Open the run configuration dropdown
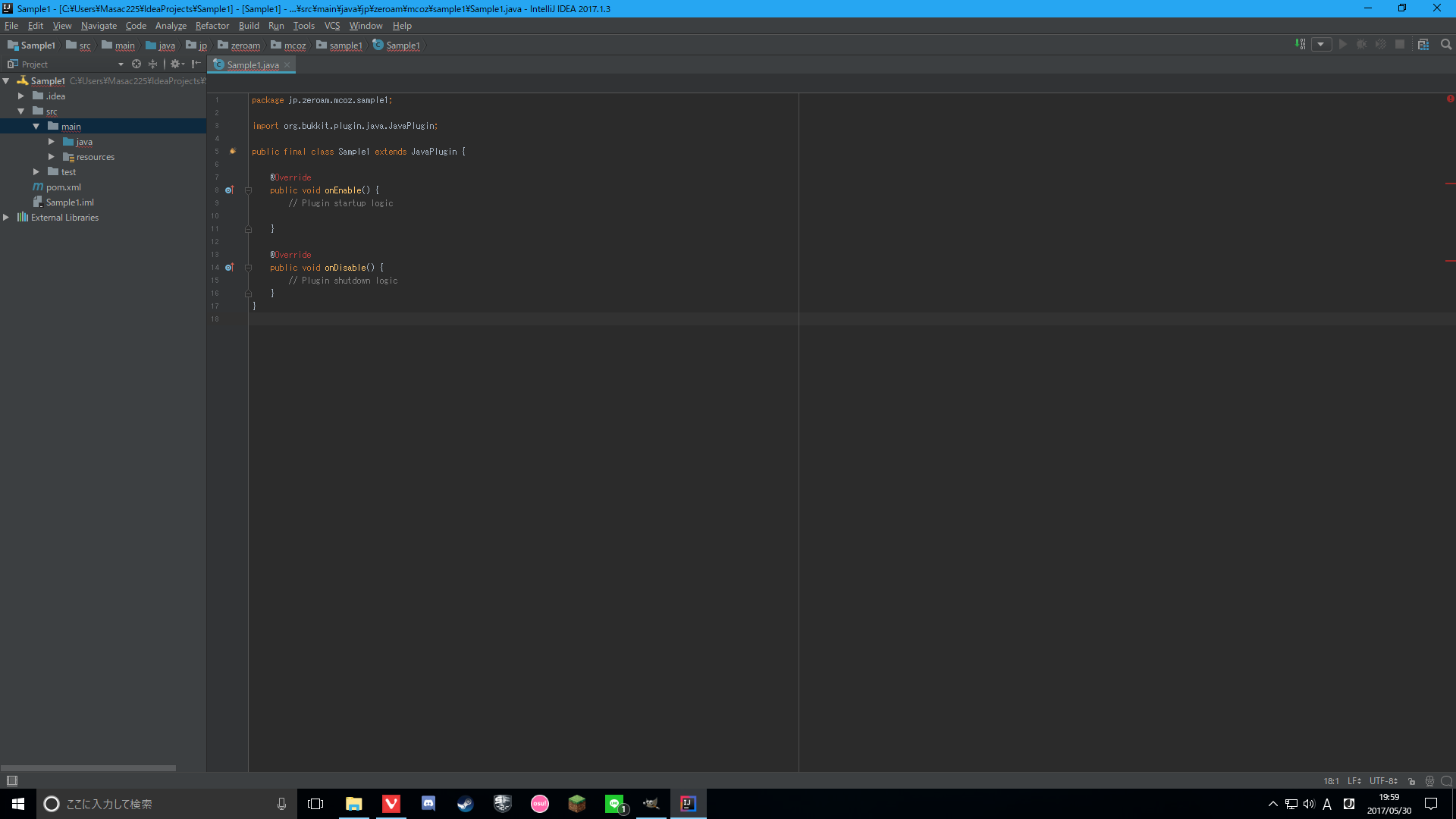Image resolution: width=1456 pixels, height=819 pixels. (1323, 45)
